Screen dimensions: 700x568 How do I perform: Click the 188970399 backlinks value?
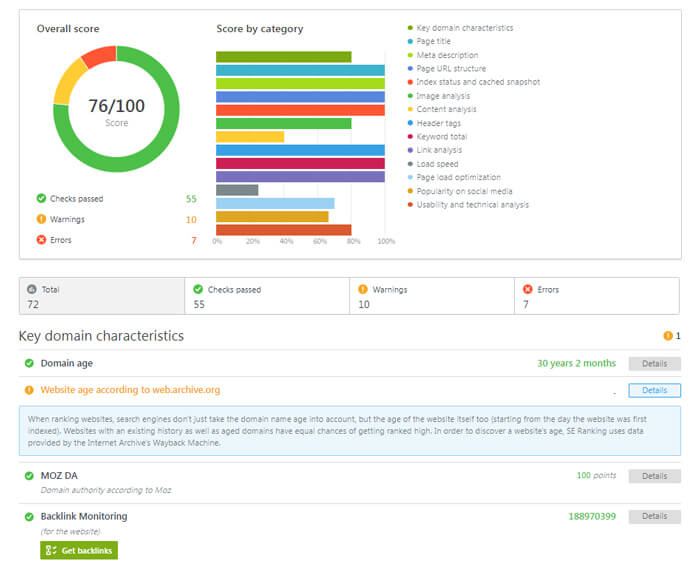tap(592, 516)
